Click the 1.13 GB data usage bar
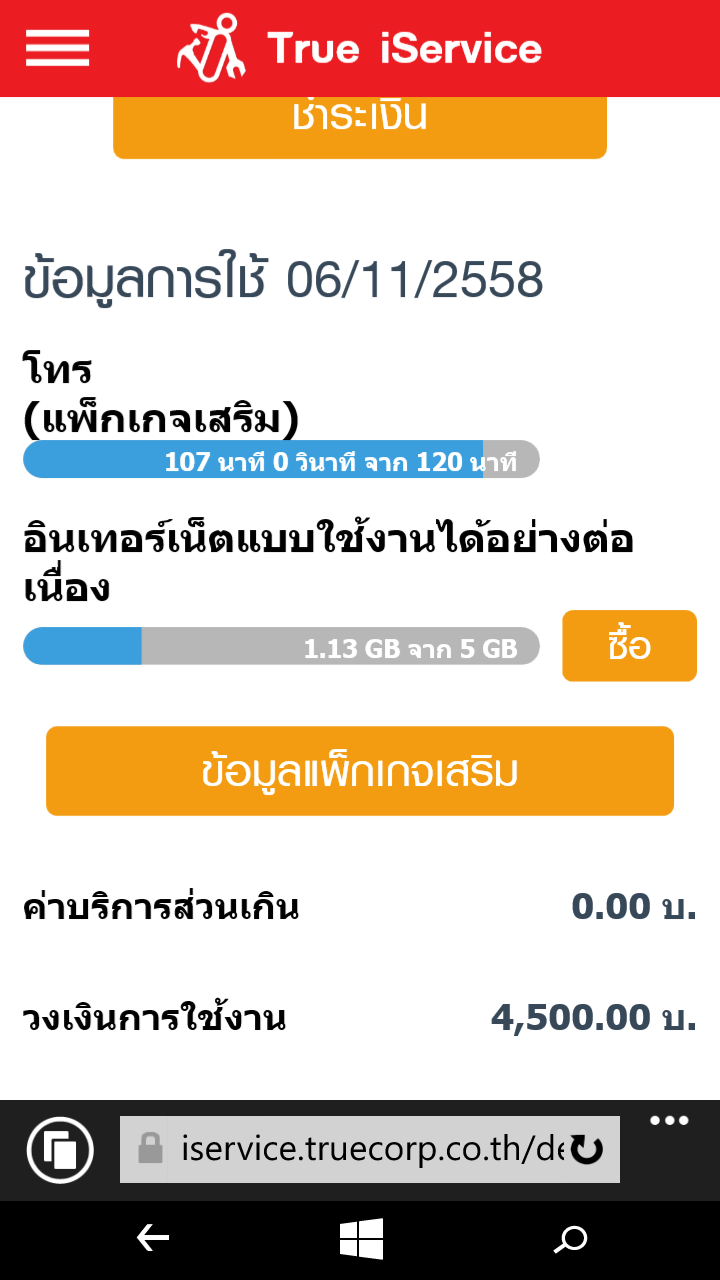720x1280 pixels. click(281, 647)
